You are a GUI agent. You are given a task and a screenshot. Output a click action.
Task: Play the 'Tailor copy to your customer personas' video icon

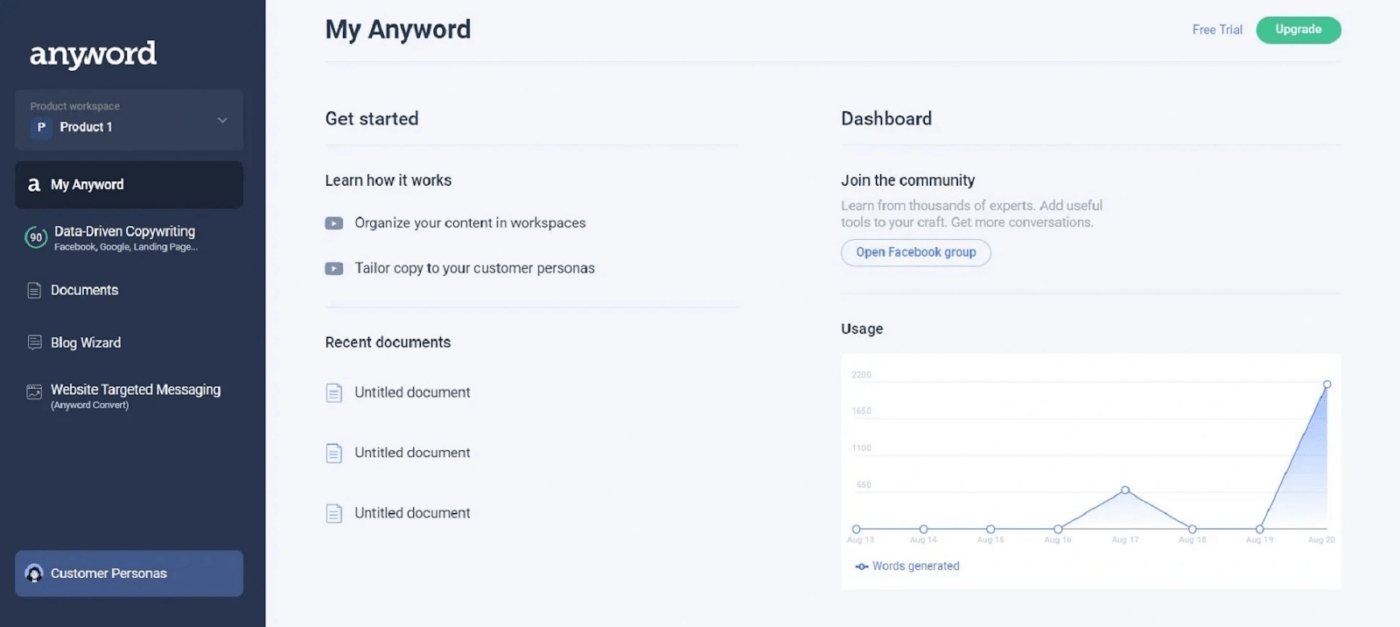334,268
